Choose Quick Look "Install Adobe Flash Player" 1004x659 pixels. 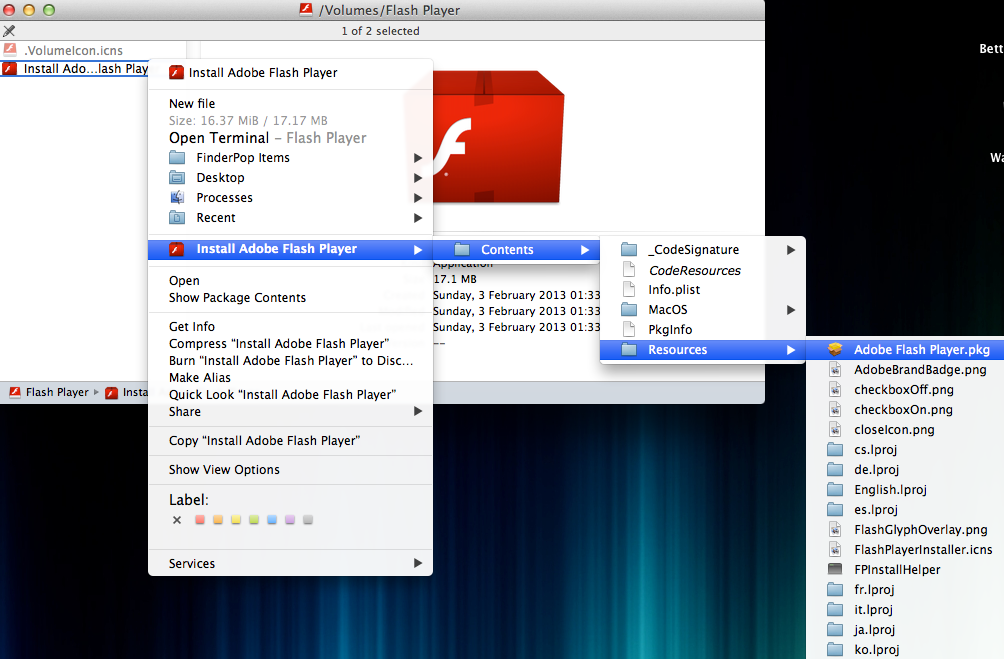pos(282,395)
